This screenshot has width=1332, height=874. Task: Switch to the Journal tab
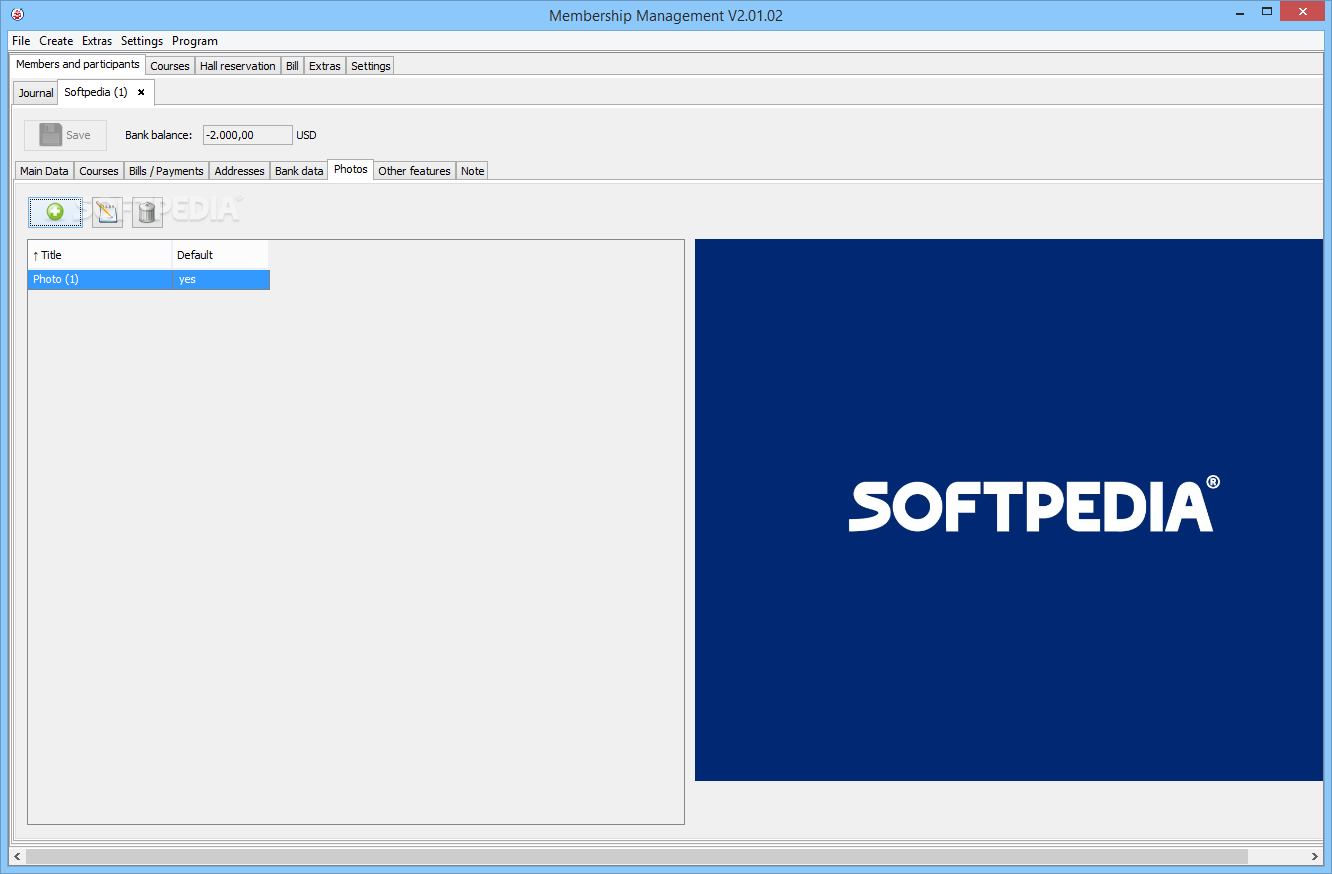36,93
